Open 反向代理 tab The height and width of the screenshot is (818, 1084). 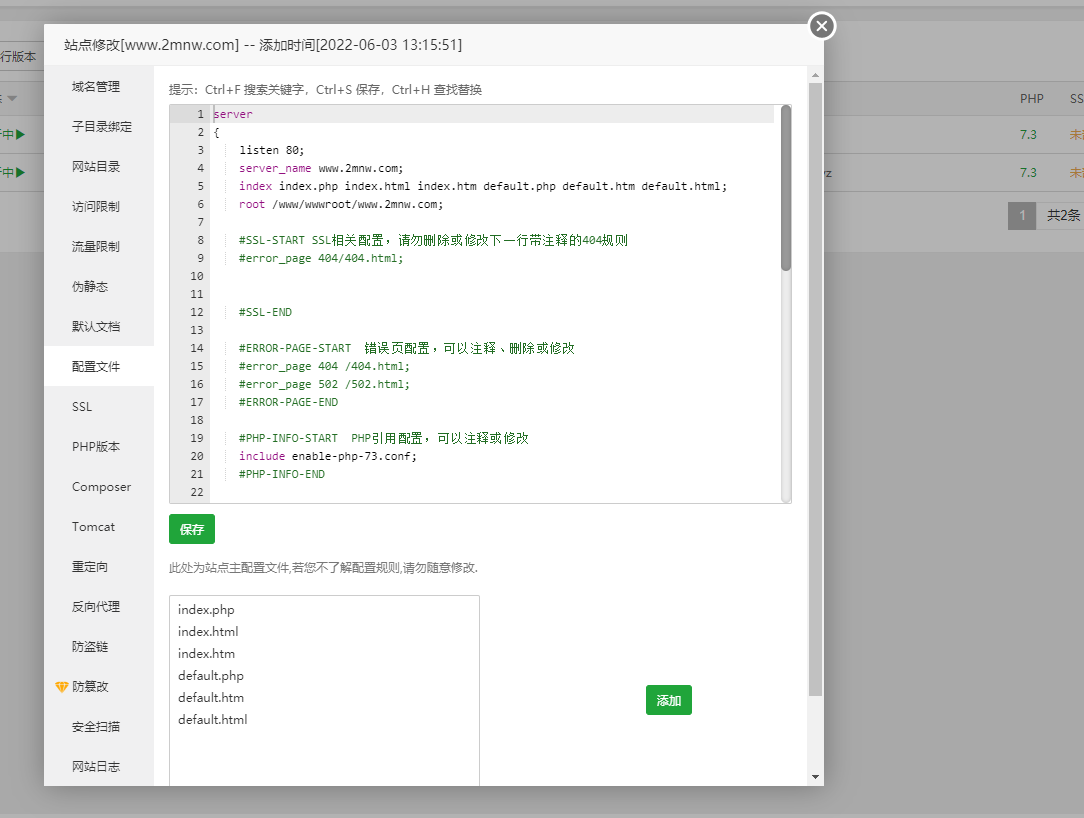(x=99, y=606)
